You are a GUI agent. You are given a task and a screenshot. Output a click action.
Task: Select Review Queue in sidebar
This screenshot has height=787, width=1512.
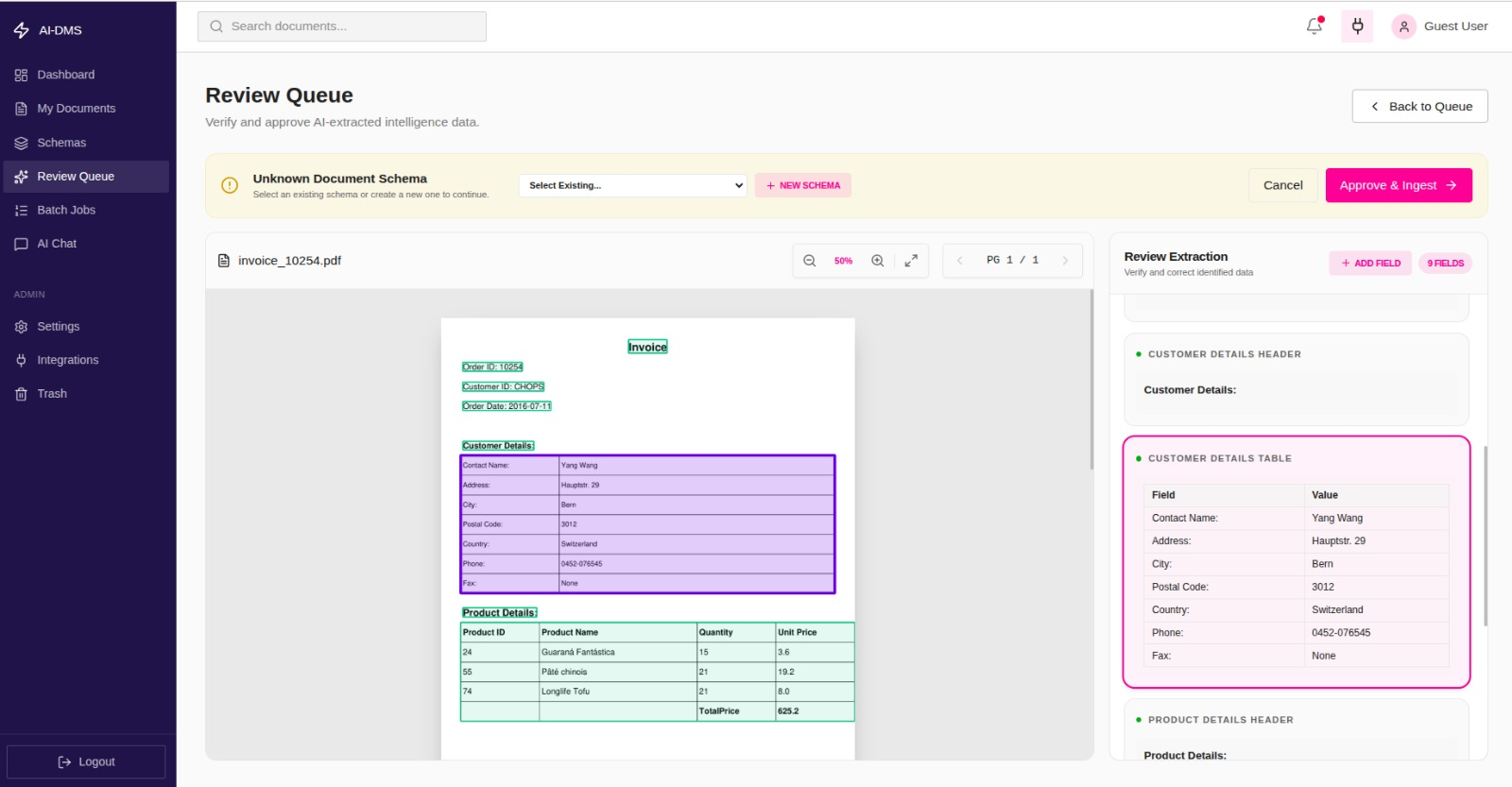pos(86,177)
